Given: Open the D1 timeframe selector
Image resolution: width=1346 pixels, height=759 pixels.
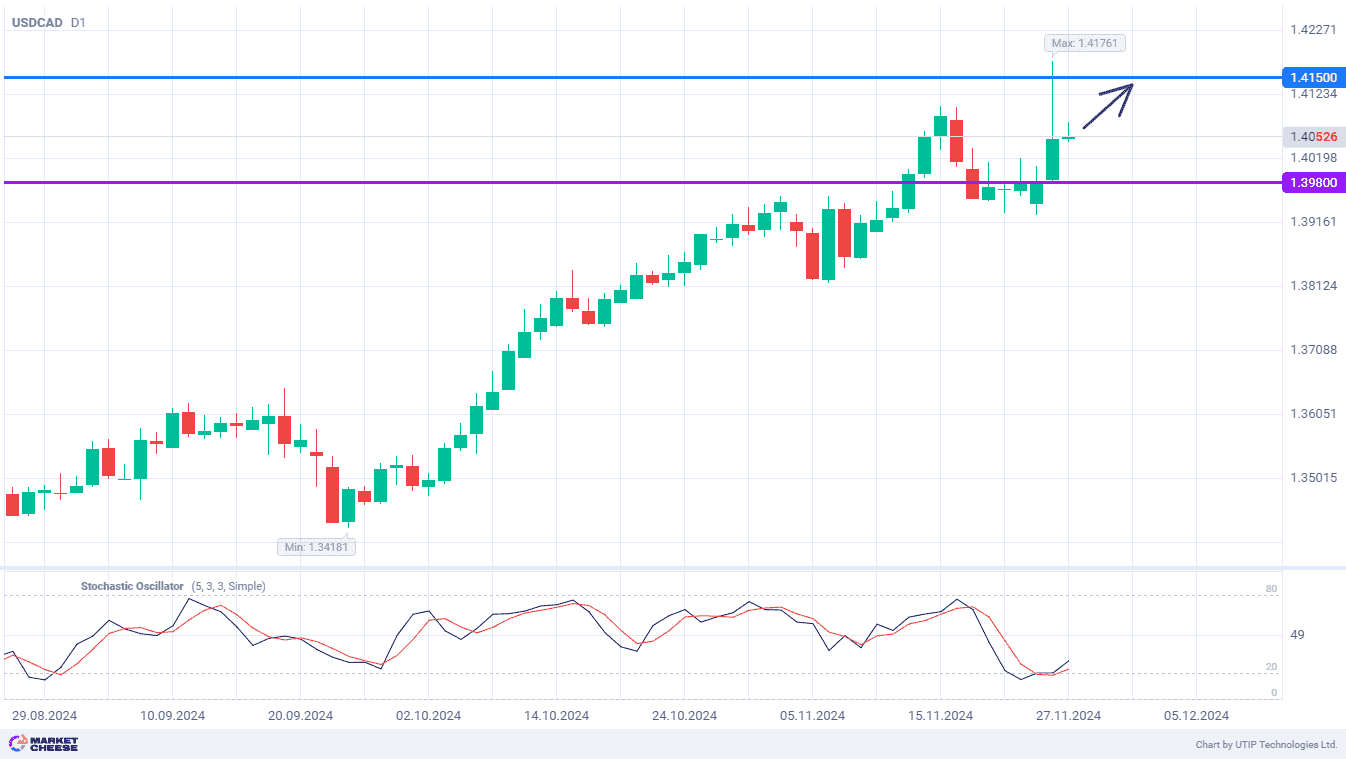Looking at the screenshot, I should pyautogui.click(x=78, y=22).
